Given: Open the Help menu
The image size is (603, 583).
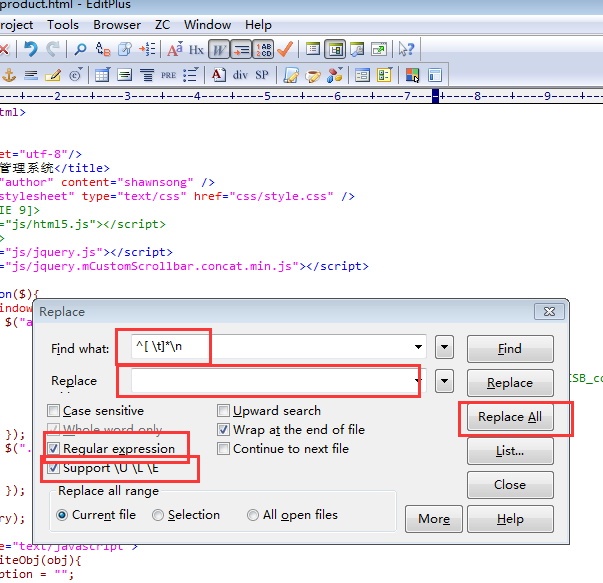Looking at the screenshot, I should pyautogui.click(x=258, y=25).
